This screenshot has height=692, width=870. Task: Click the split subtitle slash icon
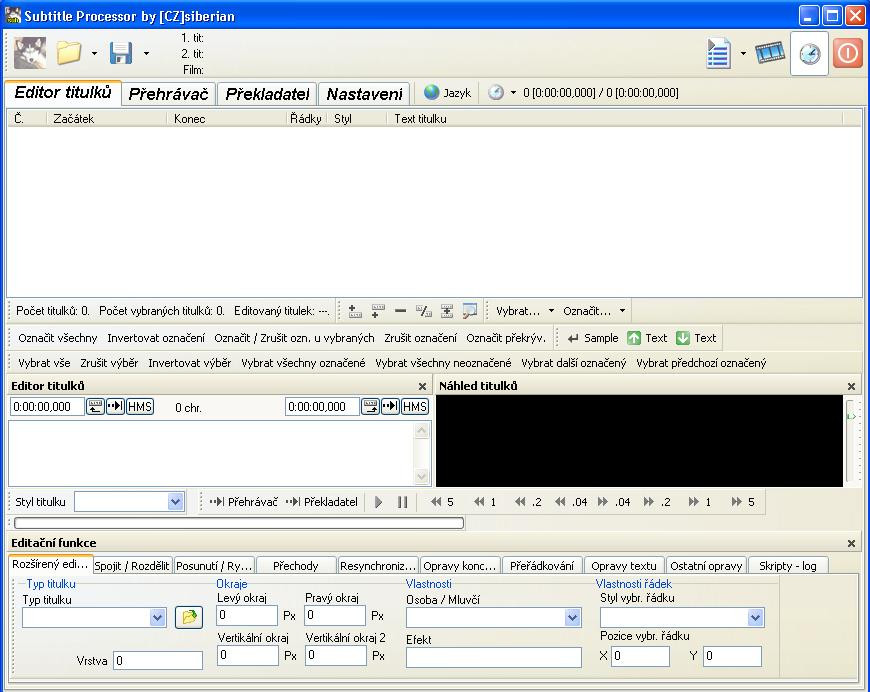(424, 311)
